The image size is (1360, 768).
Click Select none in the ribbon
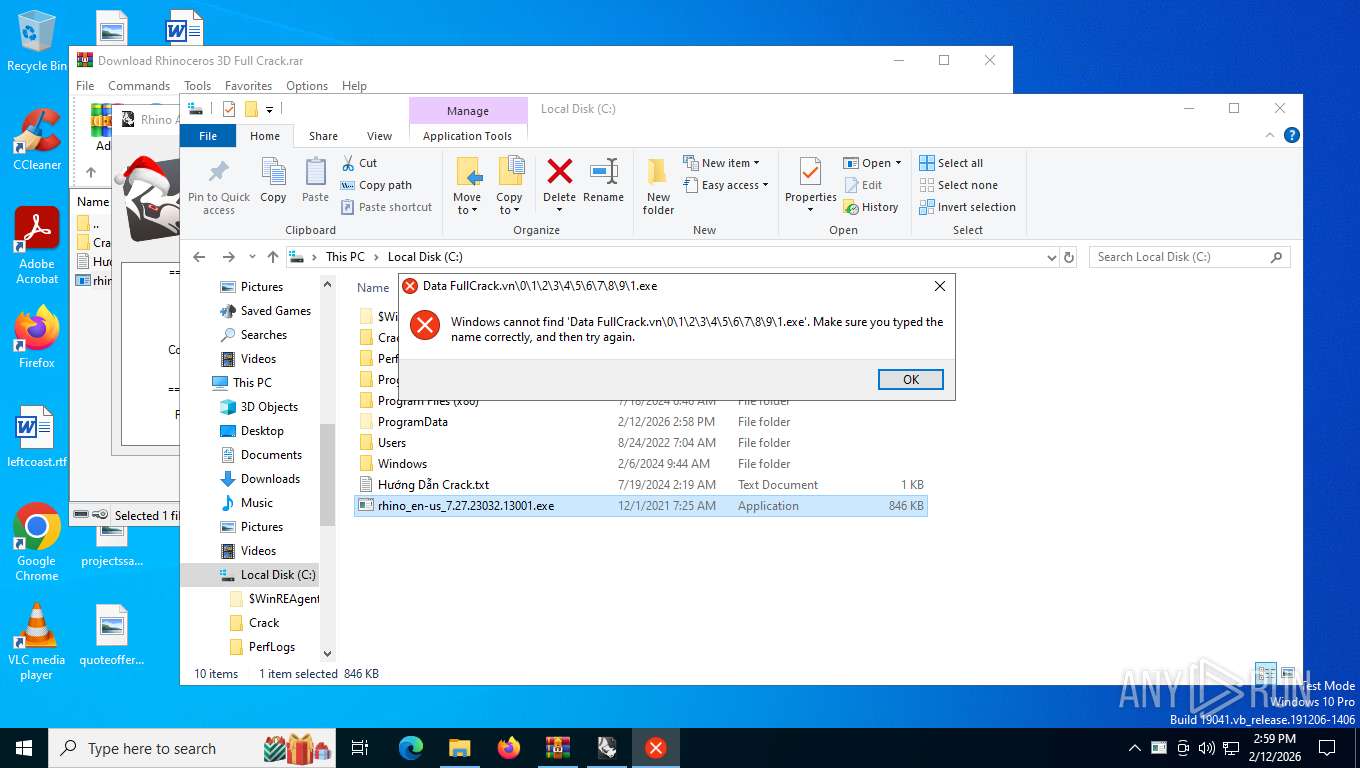(x=958, y=185)
